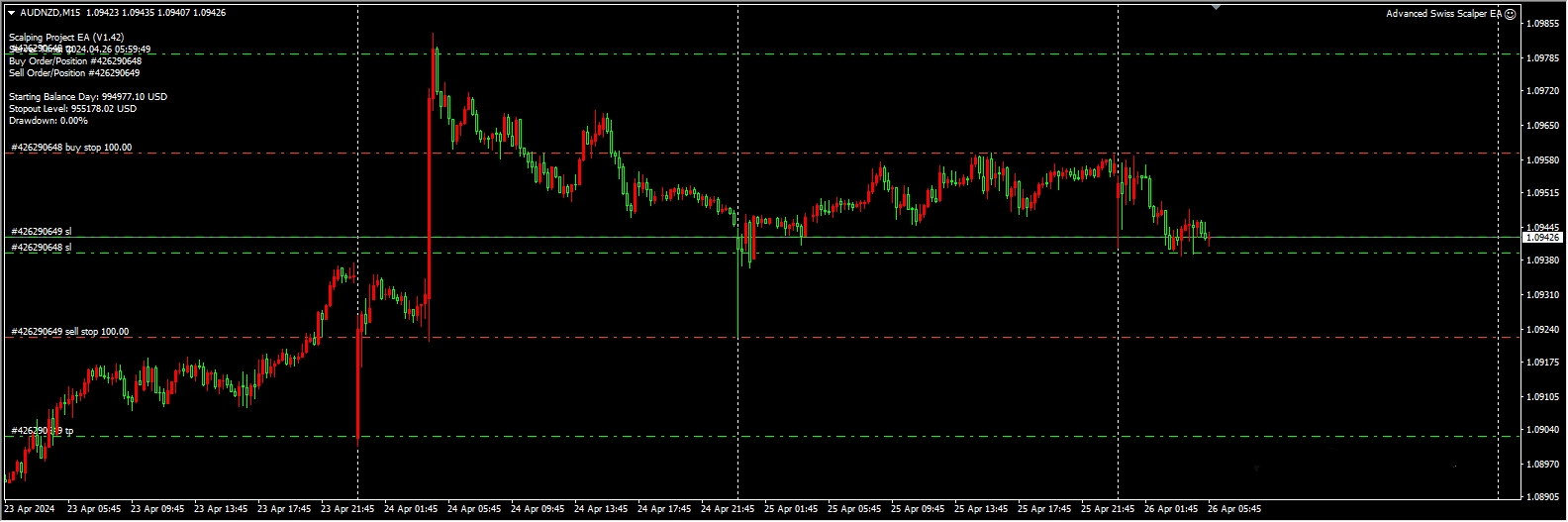The image size is (1568, 522).
Task: Click the Advanced Swiss Scalper EA label
Action: pos(1443,14)
